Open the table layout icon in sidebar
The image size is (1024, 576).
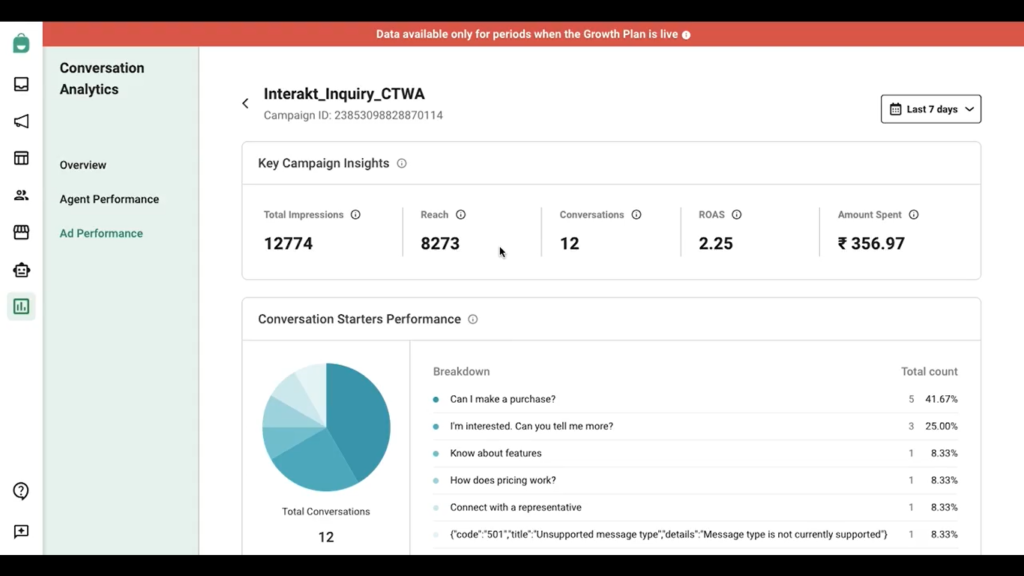coord(21,158)
